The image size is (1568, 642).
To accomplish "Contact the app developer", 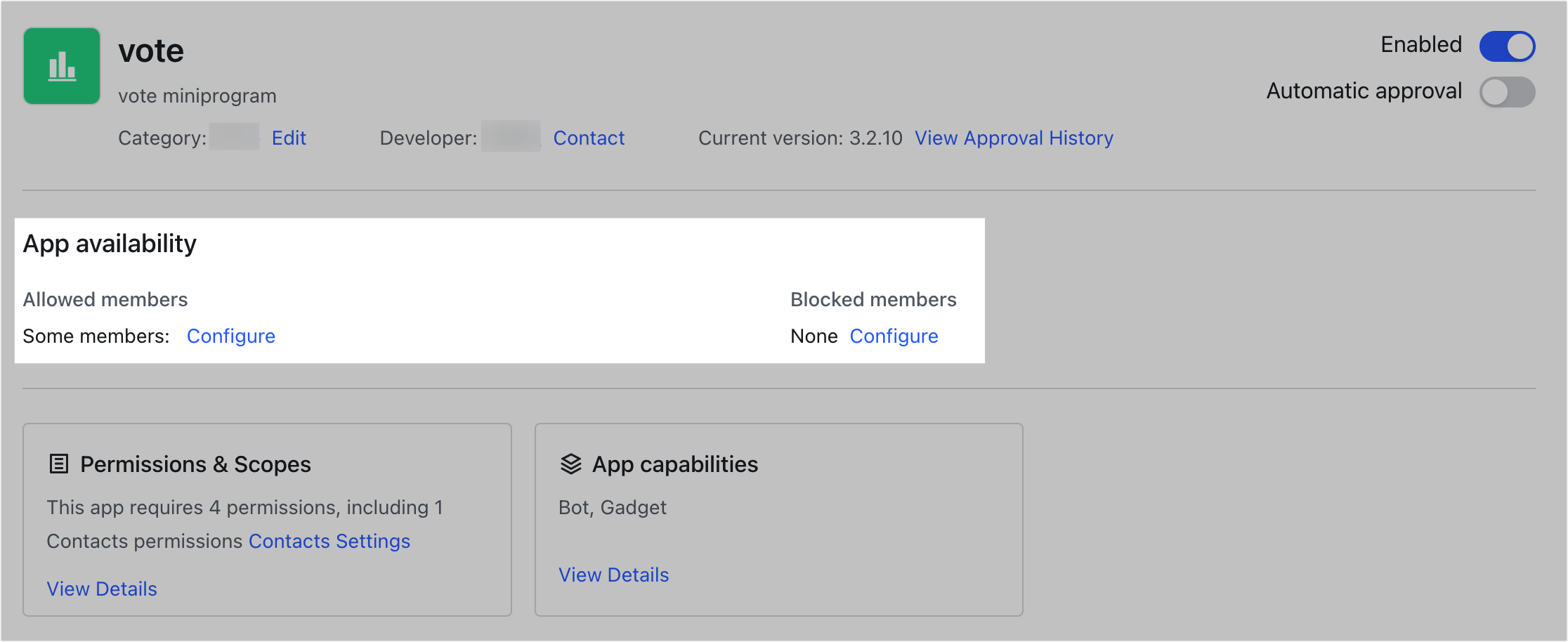I will [x=589, y=138].
